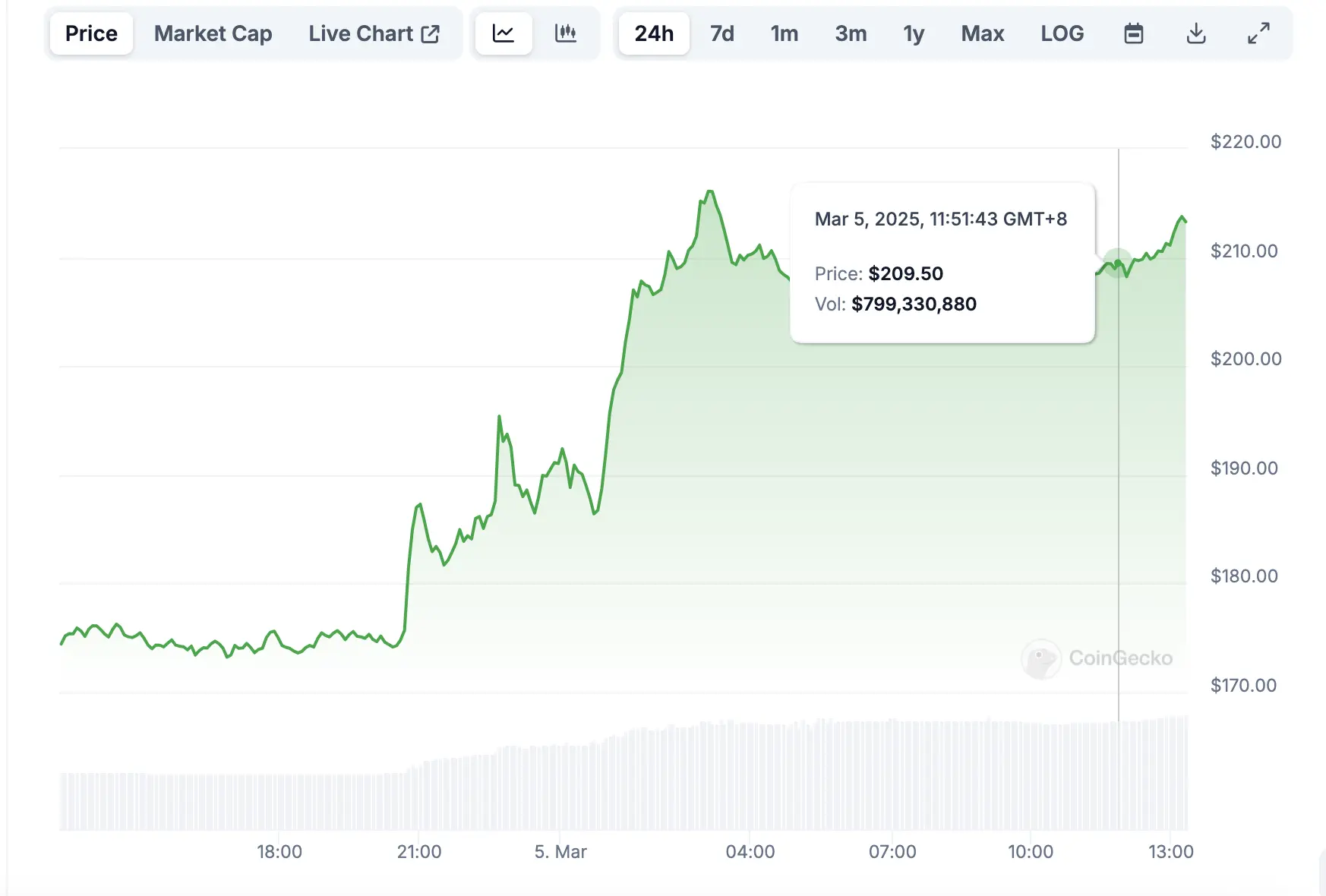Click the external link icon beside Live Chart
The width and height of the screenshot is (1326, 896).
tap(431, 33)
